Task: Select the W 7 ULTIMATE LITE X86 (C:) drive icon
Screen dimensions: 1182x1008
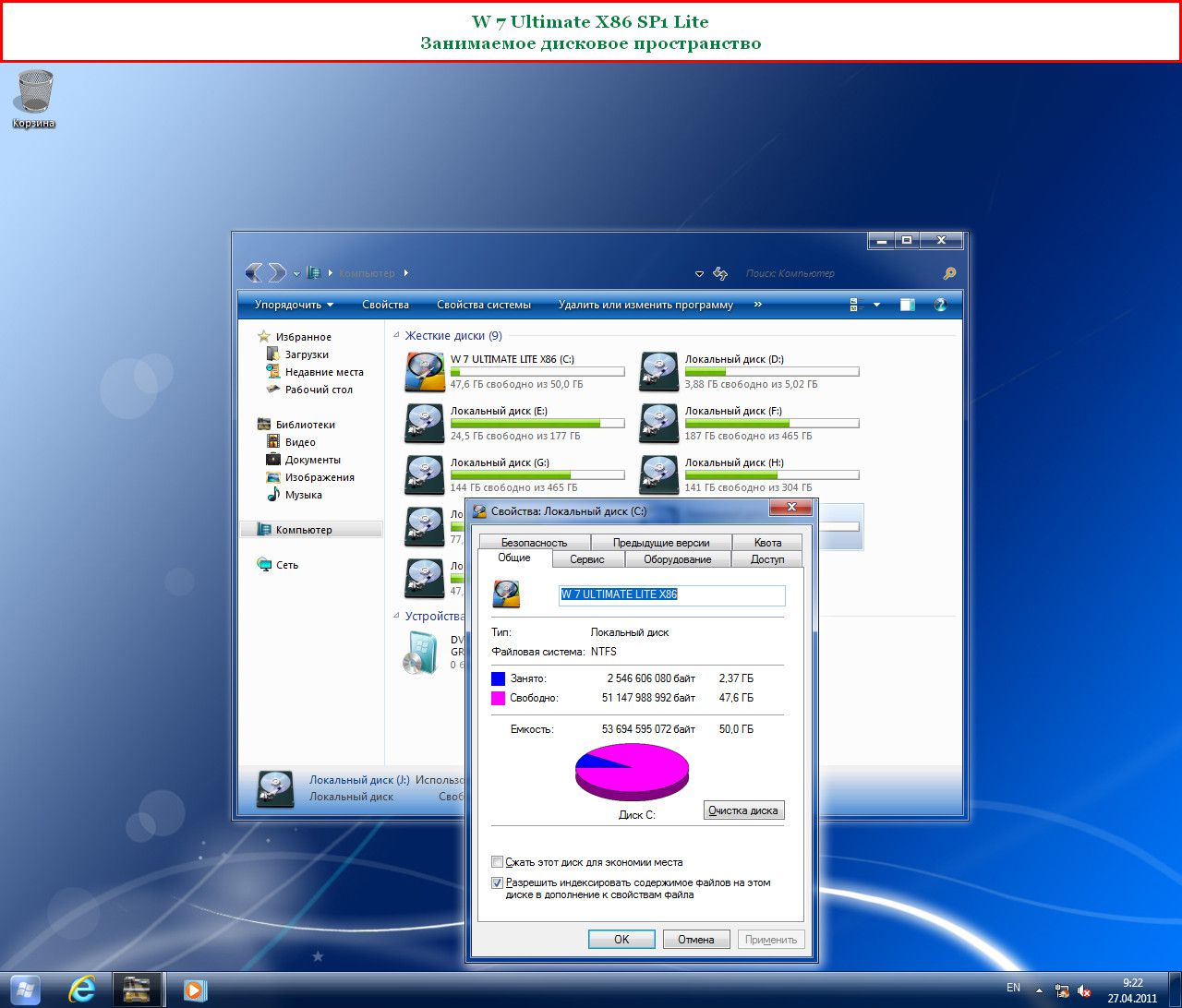Action: pyautogui.click(x=425, y=372)
